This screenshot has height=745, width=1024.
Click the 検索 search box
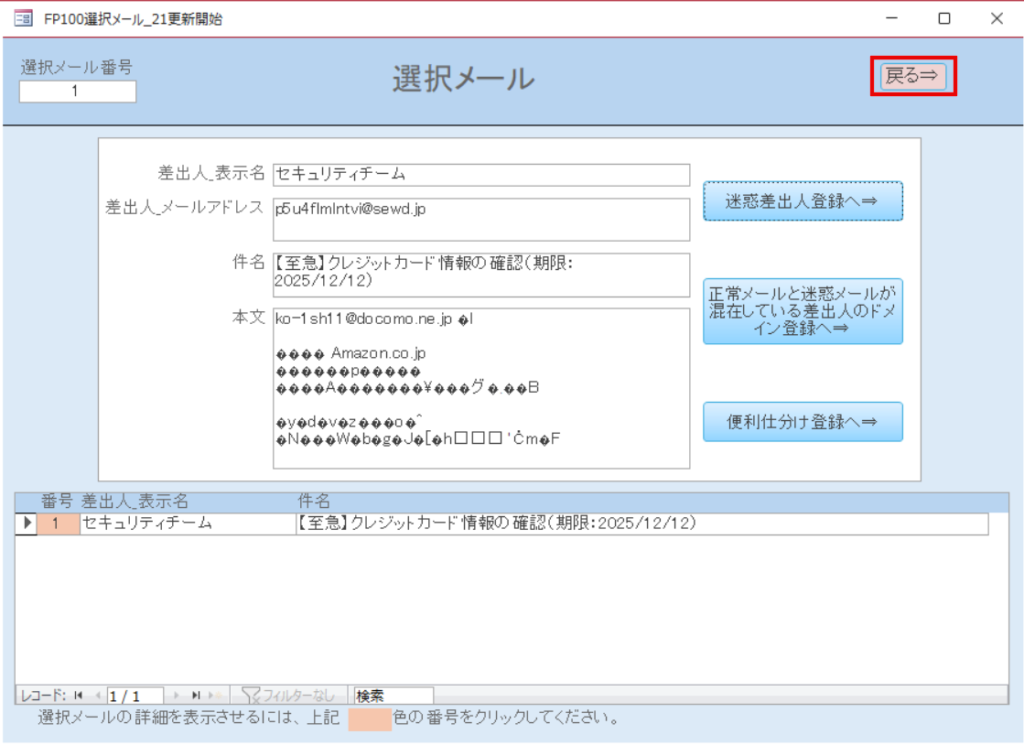393,695
